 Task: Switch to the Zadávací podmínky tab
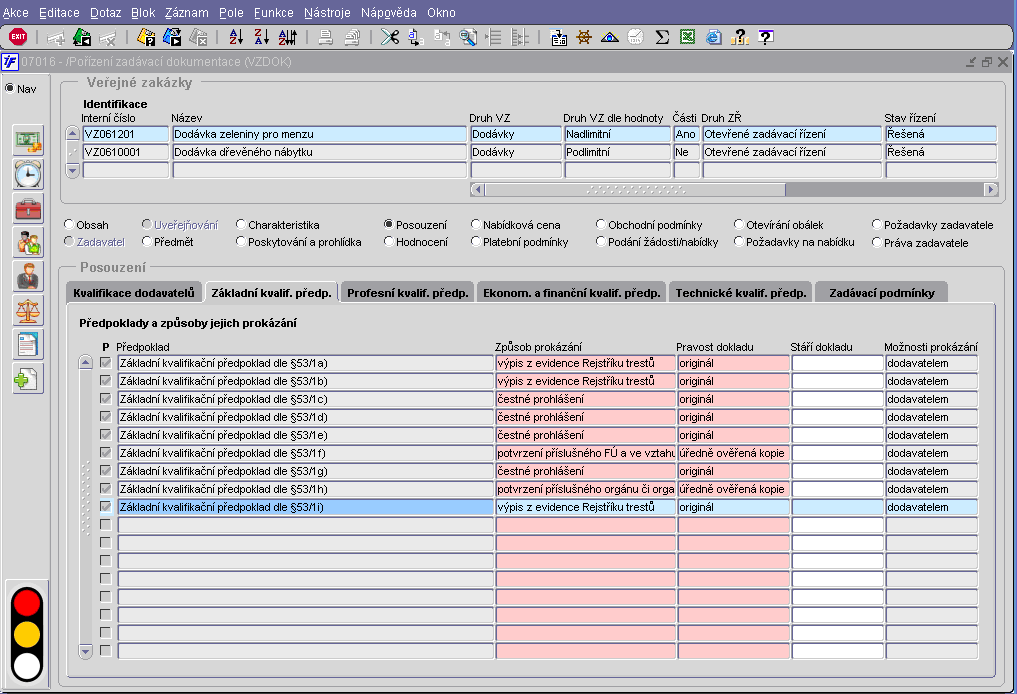[881, 293]
